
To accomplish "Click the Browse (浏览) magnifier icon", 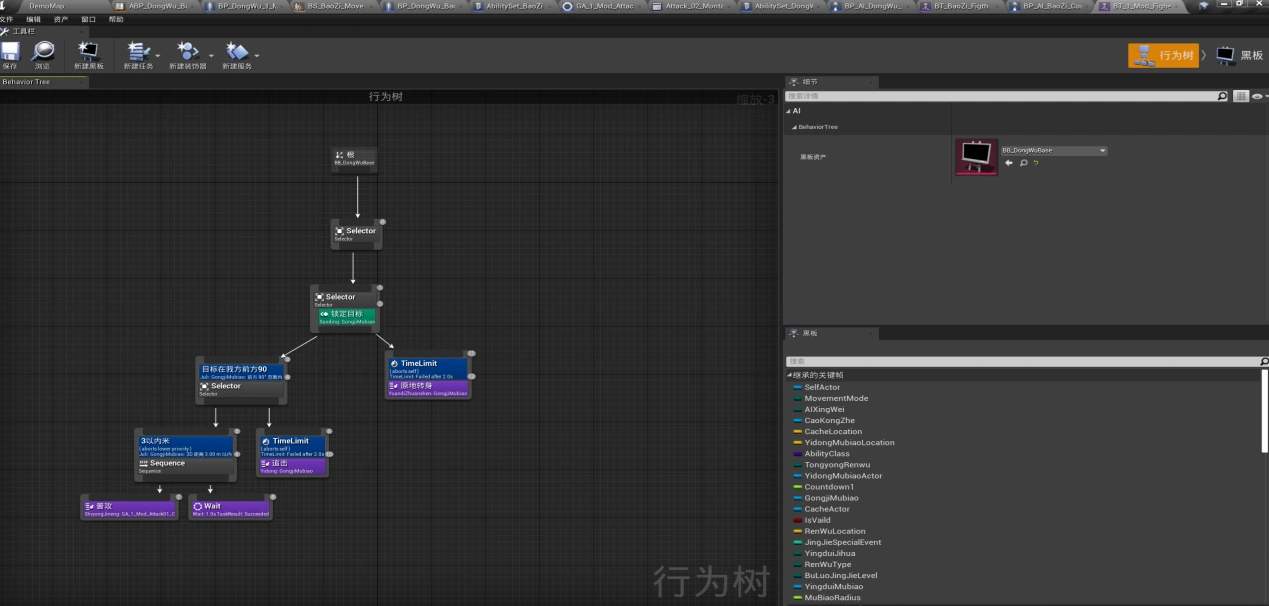I will pos(42,53).
